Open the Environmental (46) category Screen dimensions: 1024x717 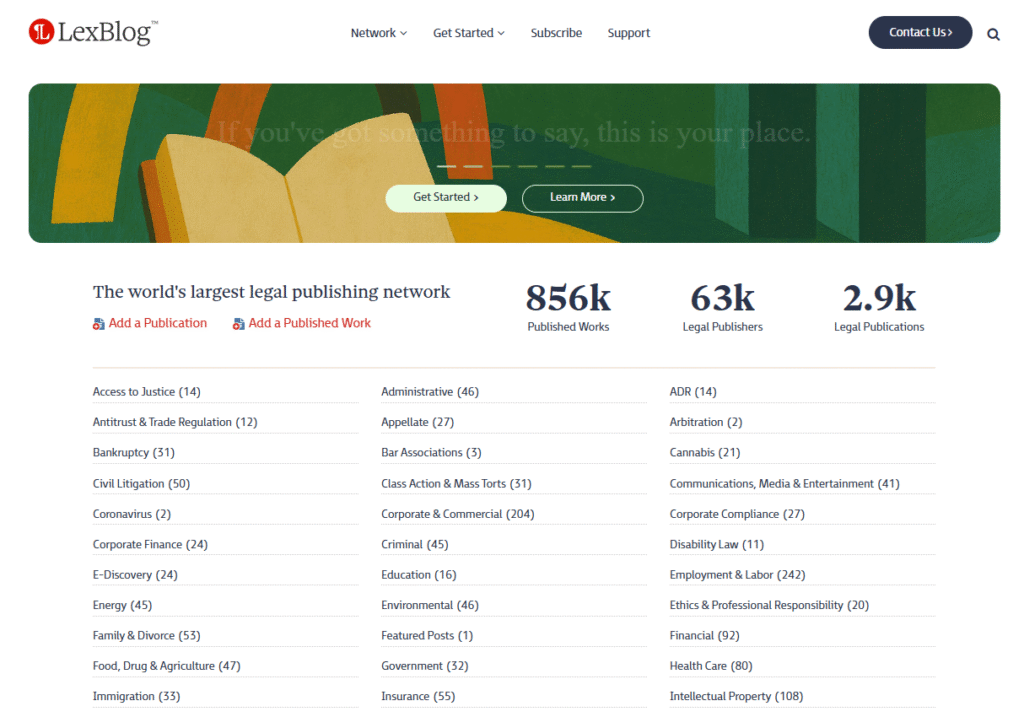tap(430, 605)
